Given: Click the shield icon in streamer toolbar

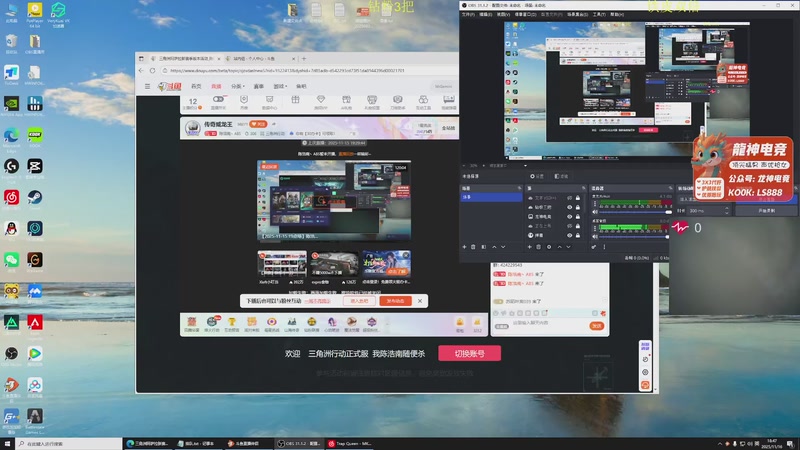Looking at the screenshot, I should (x=244, y=99).
